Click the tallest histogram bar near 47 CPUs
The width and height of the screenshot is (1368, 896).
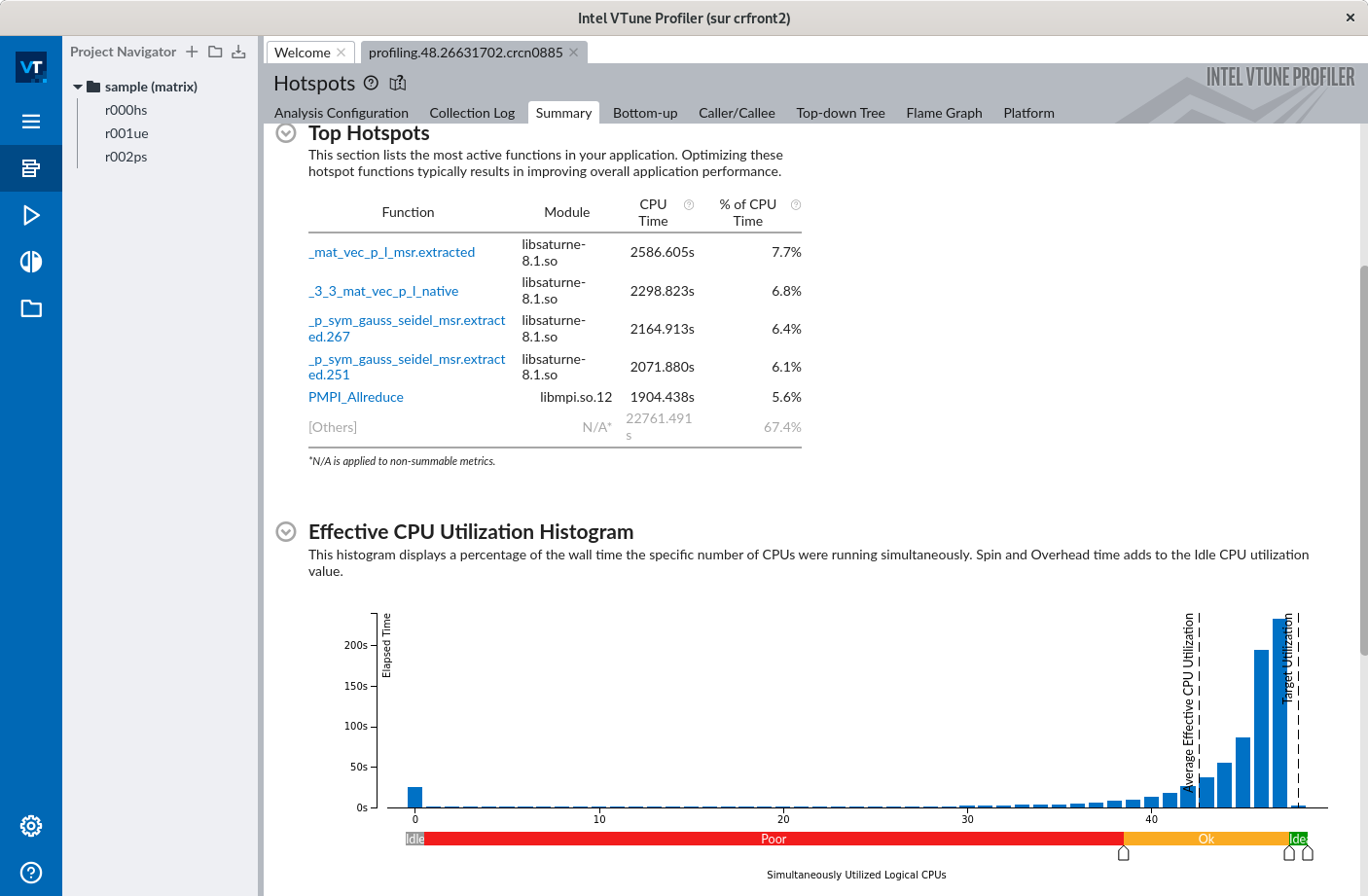[x=1279, y=713]
